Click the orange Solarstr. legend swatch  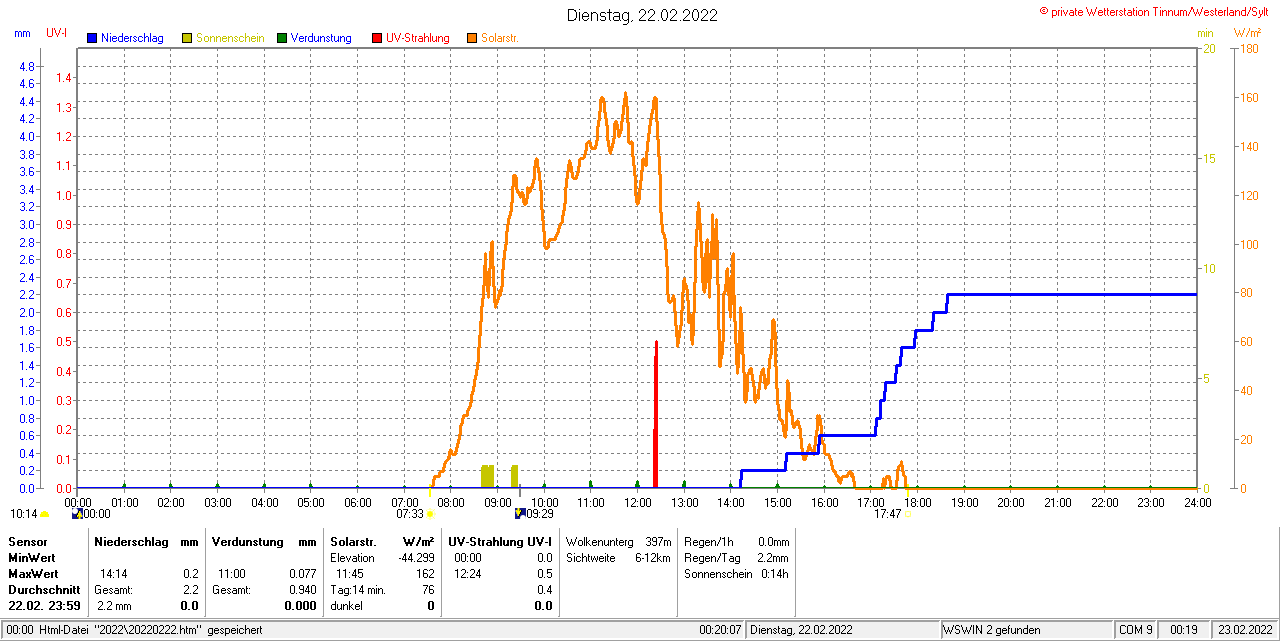472,38
